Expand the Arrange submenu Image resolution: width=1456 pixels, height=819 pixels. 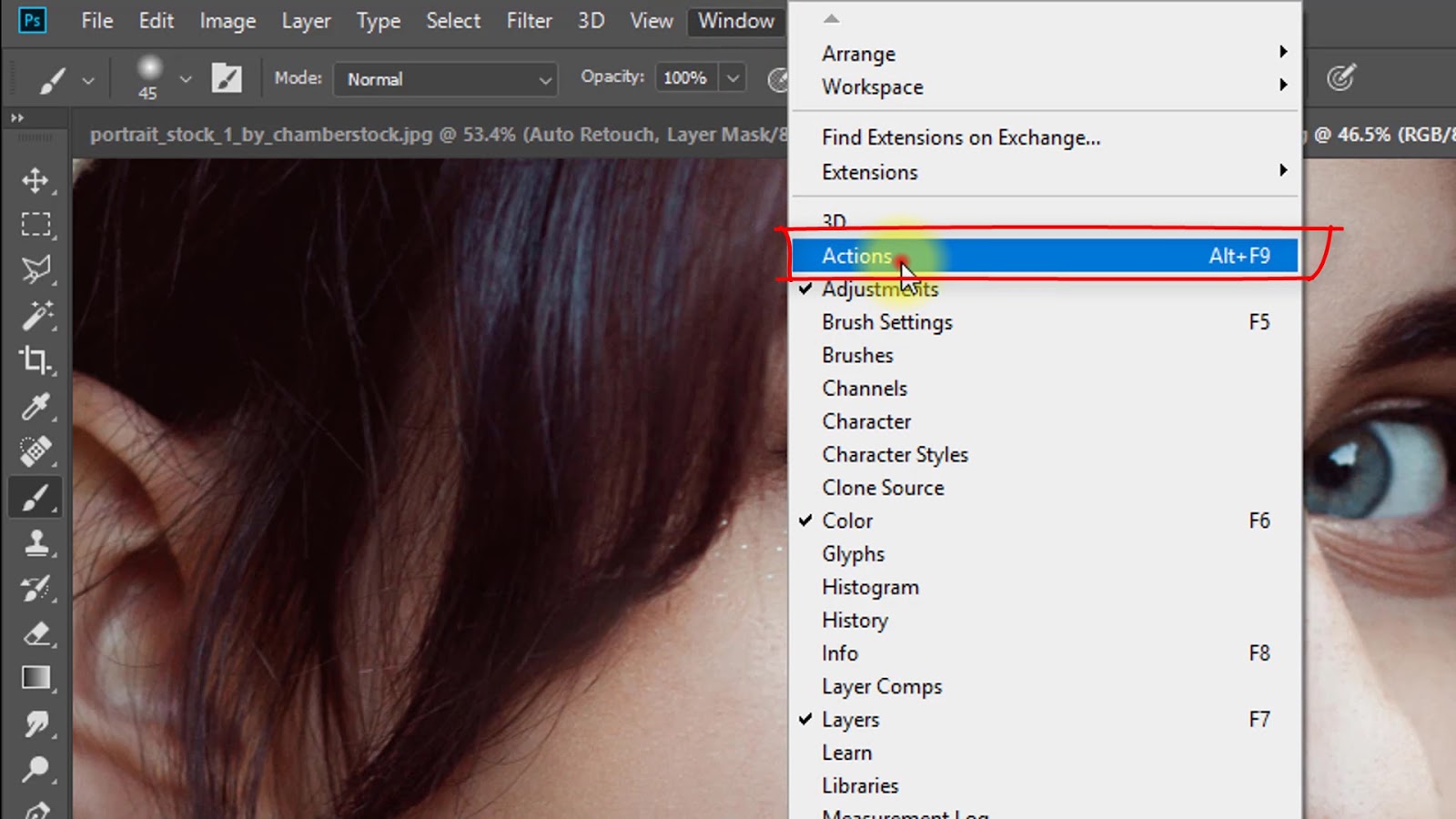click(1045, 54)
